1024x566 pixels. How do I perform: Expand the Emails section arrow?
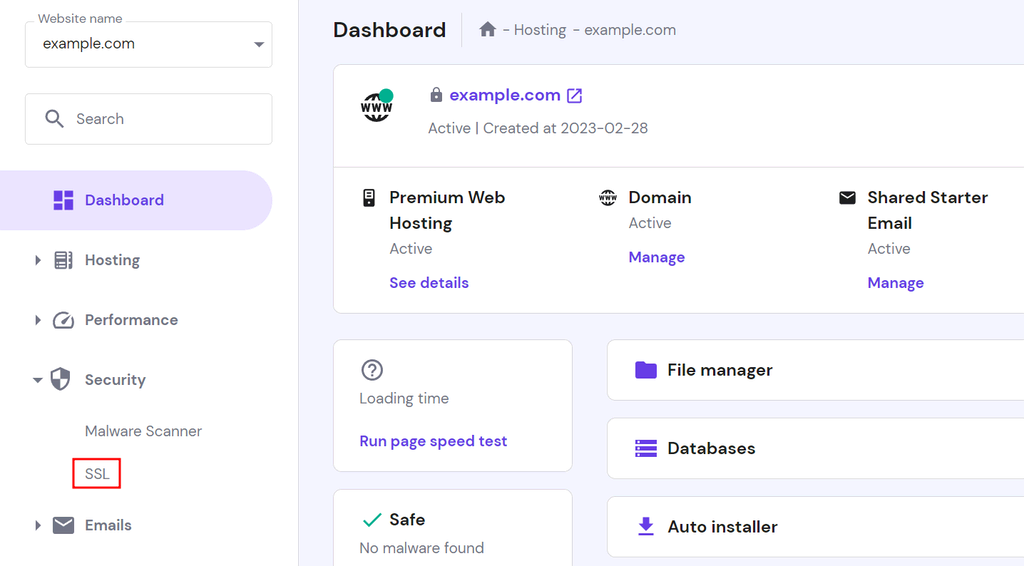tap(38, 525)
